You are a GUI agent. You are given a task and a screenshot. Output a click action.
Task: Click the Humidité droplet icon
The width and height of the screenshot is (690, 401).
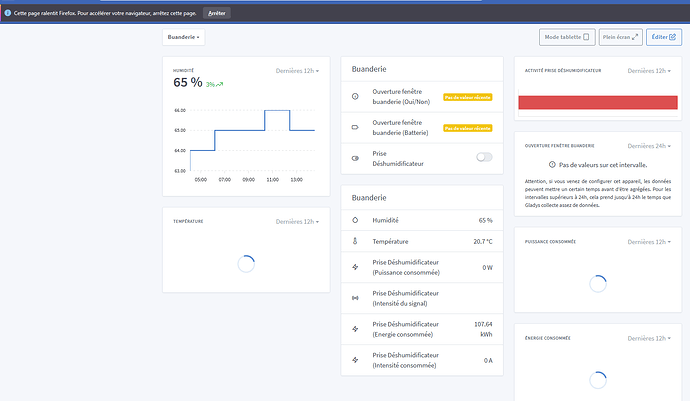355,219
